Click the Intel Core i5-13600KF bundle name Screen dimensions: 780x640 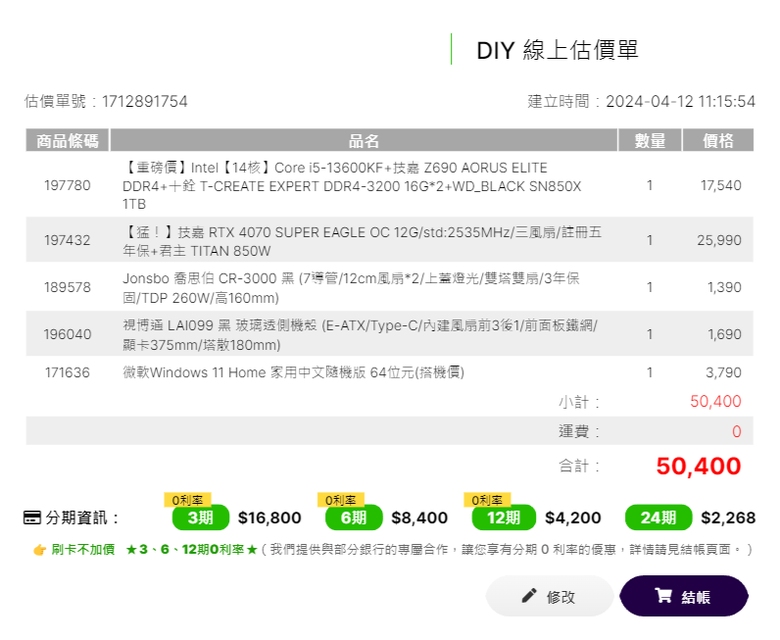click(352, 185)
